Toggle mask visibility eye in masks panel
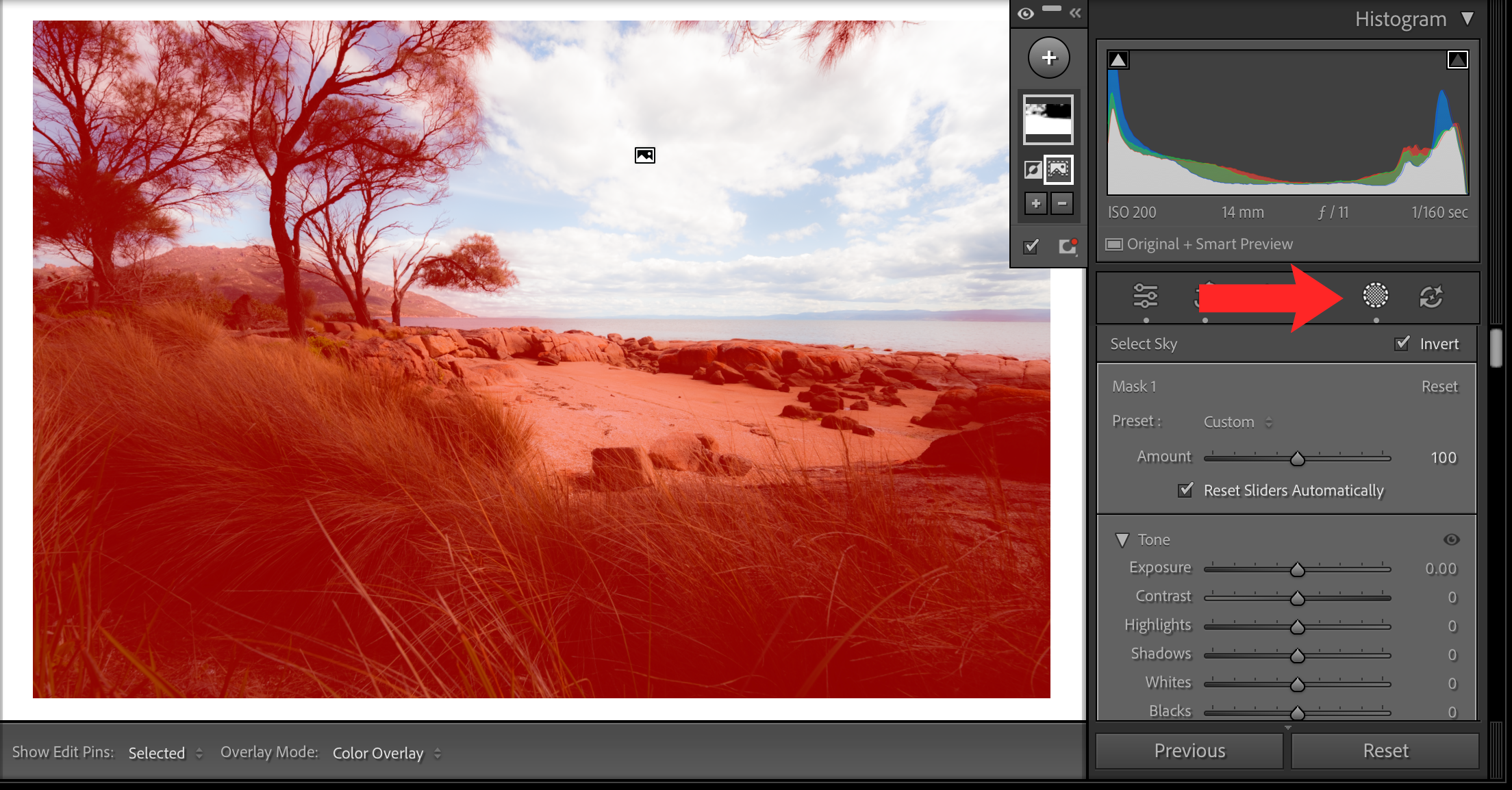1512x790 pixels. 1025,14
